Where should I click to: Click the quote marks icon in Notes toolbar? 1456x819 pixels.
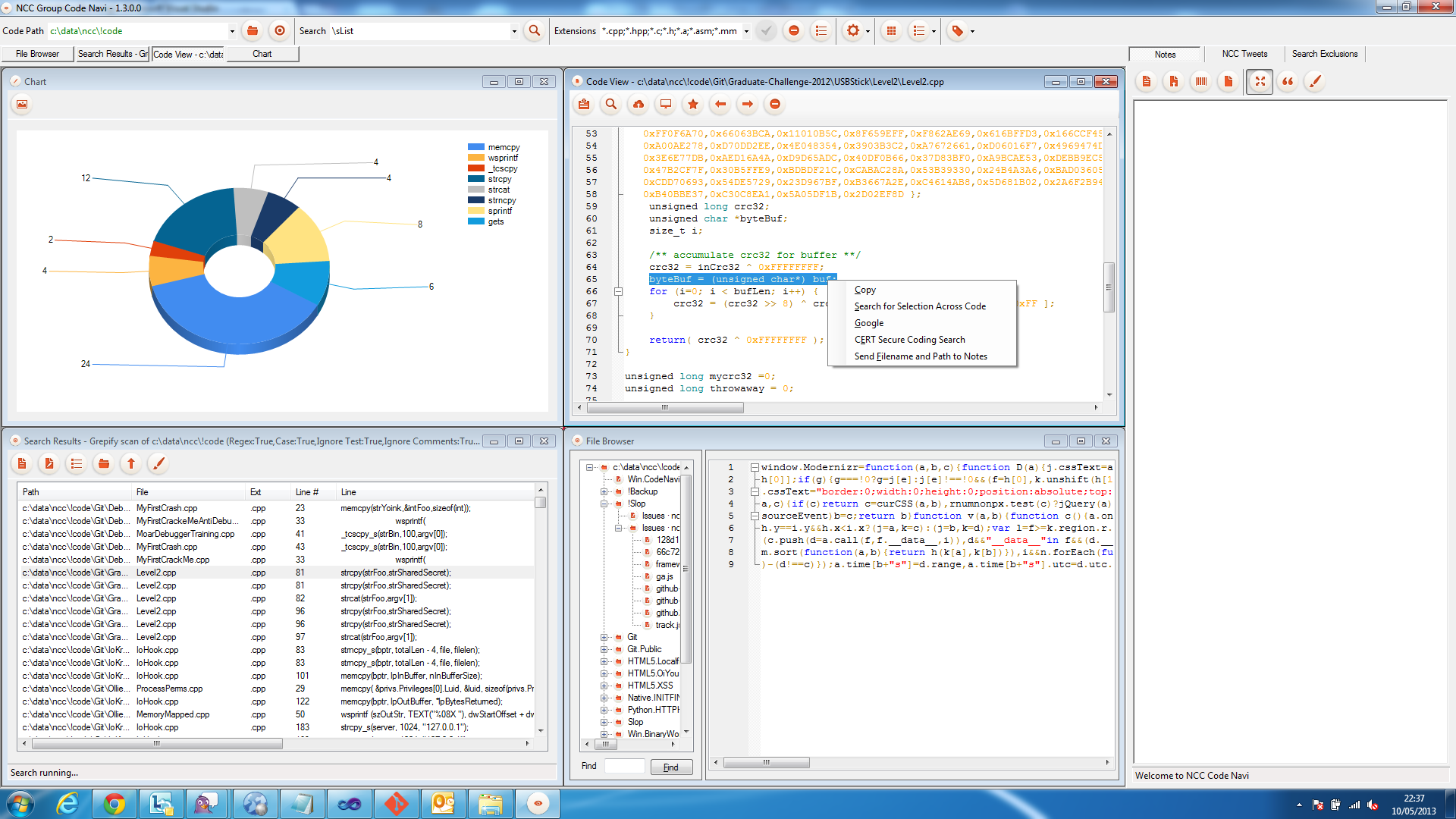tap(1287, 81)
